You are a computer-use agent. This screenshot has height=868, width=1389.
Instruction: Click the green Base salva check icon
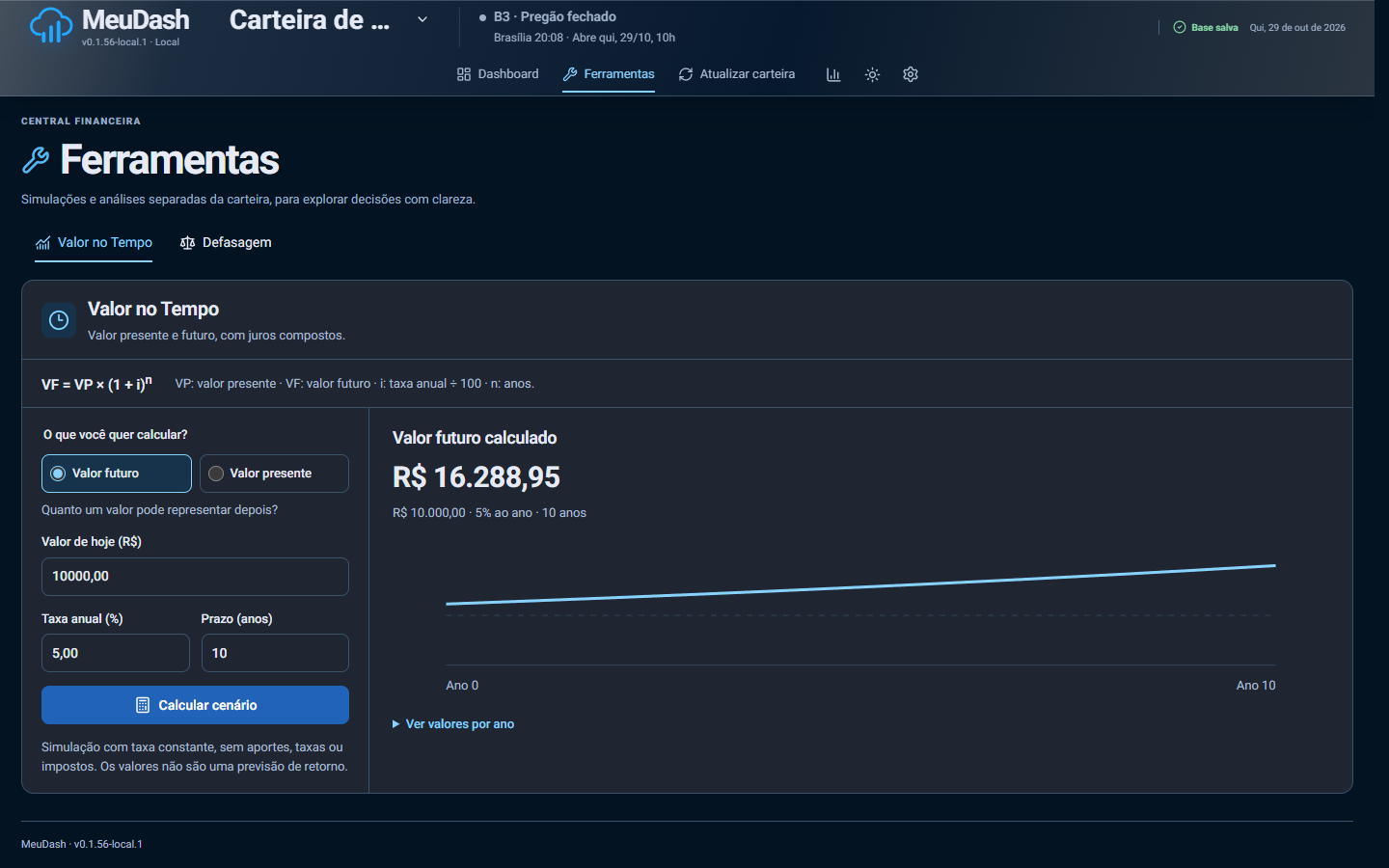coord(1180,27)
